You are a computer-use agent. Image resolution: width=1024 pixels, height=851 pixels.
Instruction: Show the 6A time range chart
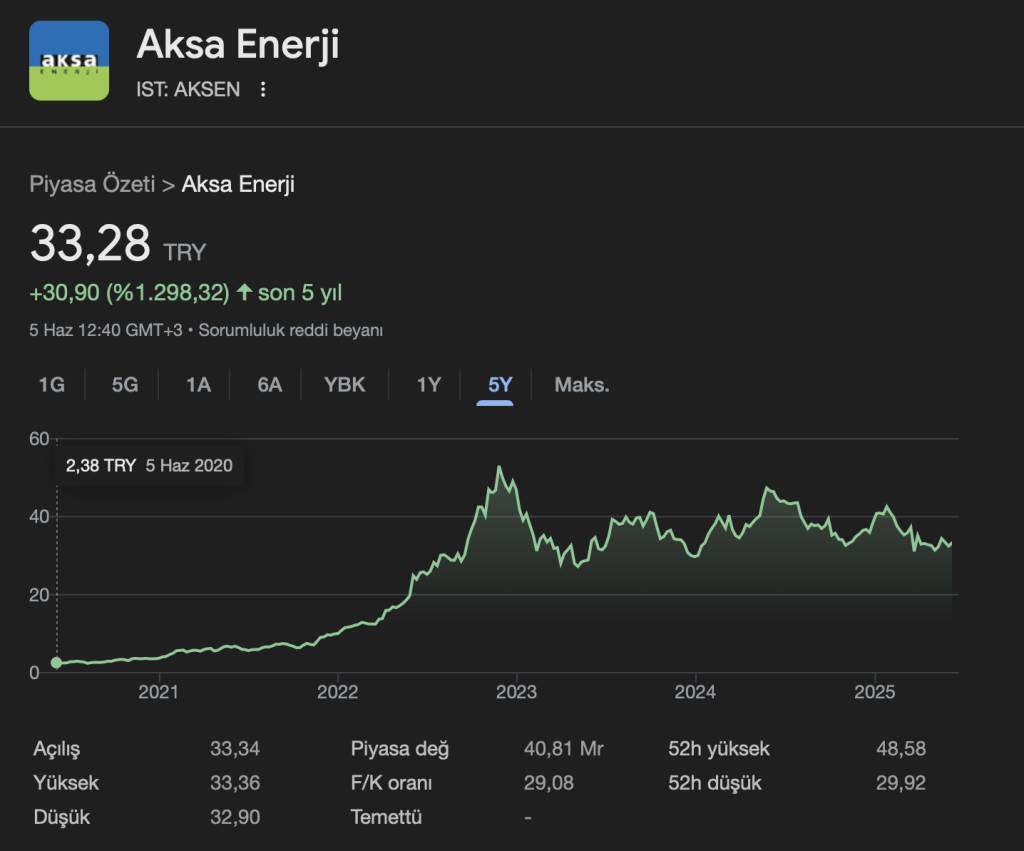pyautogui.click(x=270, y=385)
